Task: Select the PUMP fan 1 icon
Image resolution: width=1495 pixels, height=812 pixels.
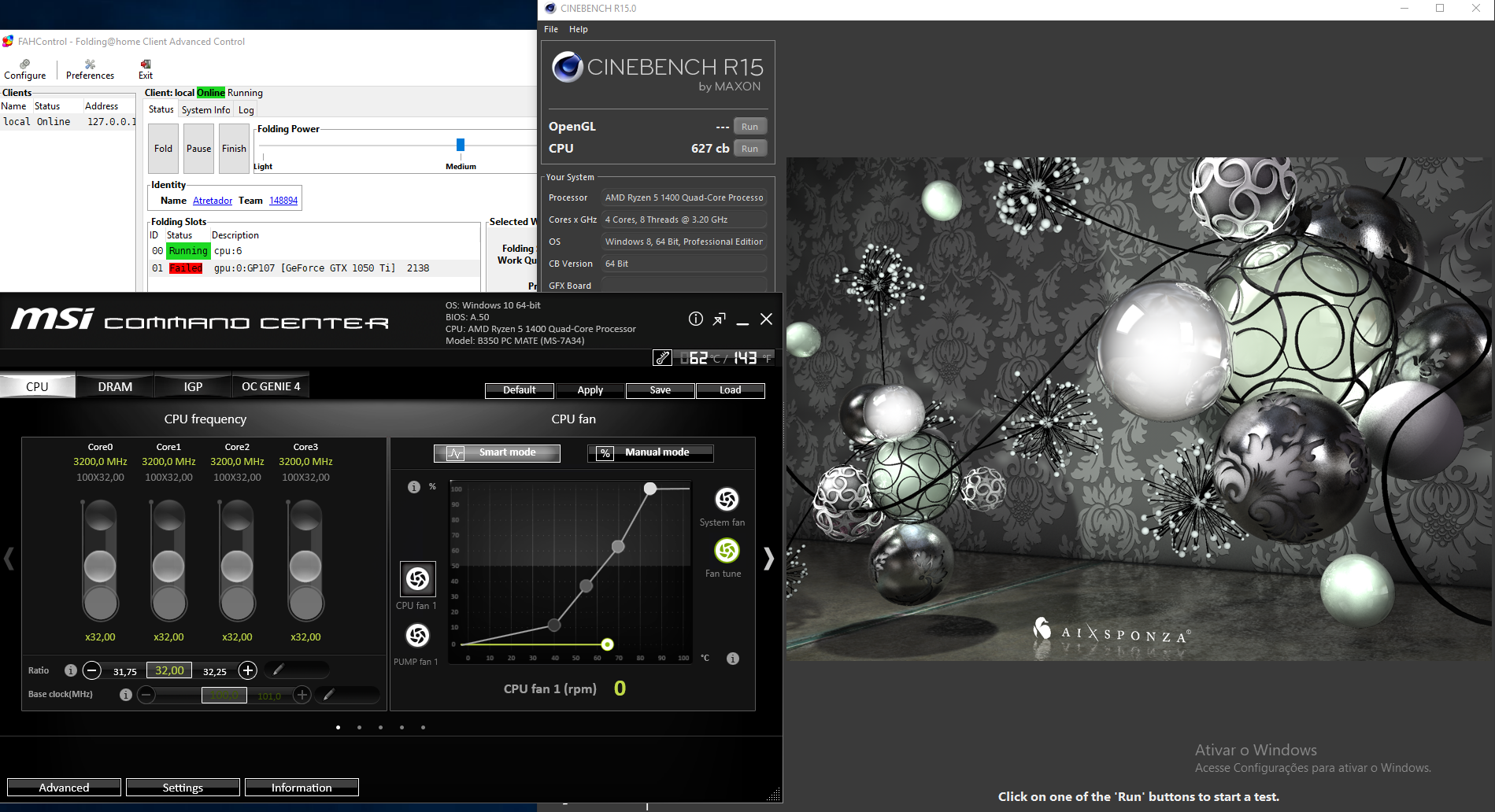Action: [417, 635]
